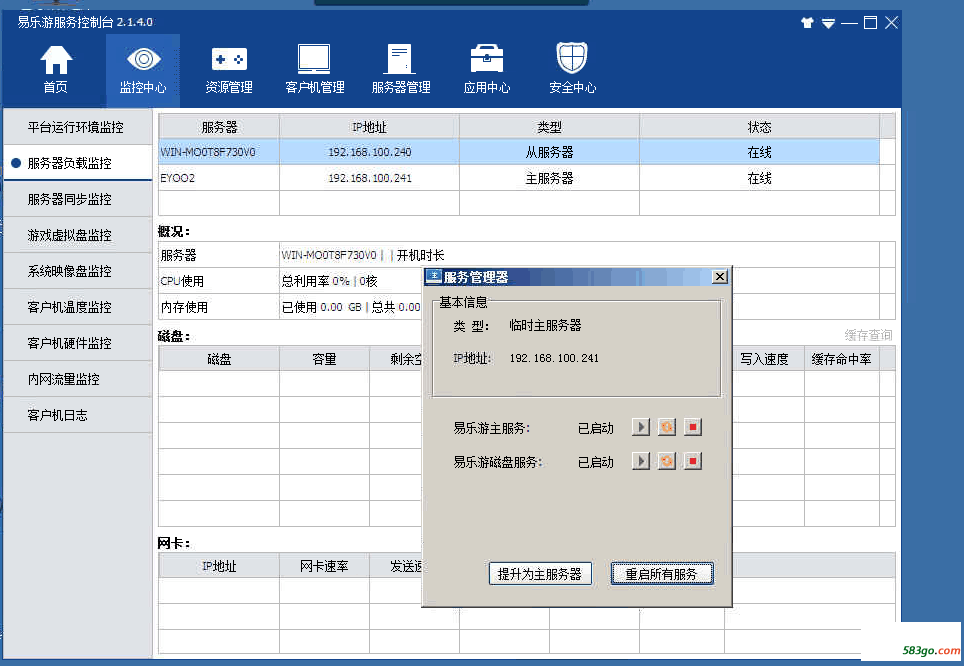This screenshot has width=966, height=666.
Task: Click IP cell 192.168.100.240
Action: (370, 152)
